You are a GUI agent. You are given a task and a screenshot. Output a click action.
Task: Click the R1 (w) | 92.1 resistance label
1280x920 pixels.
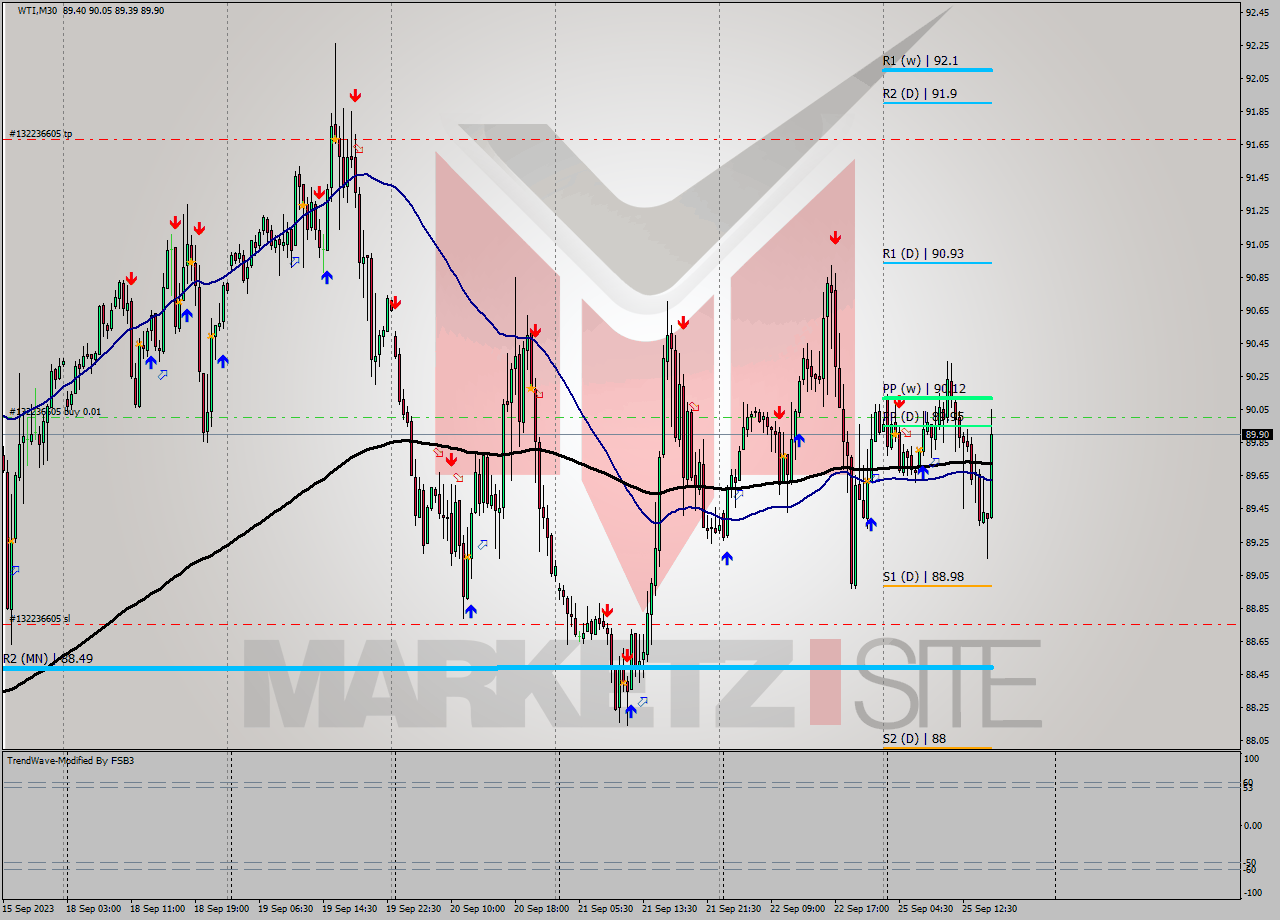point(920,61)
